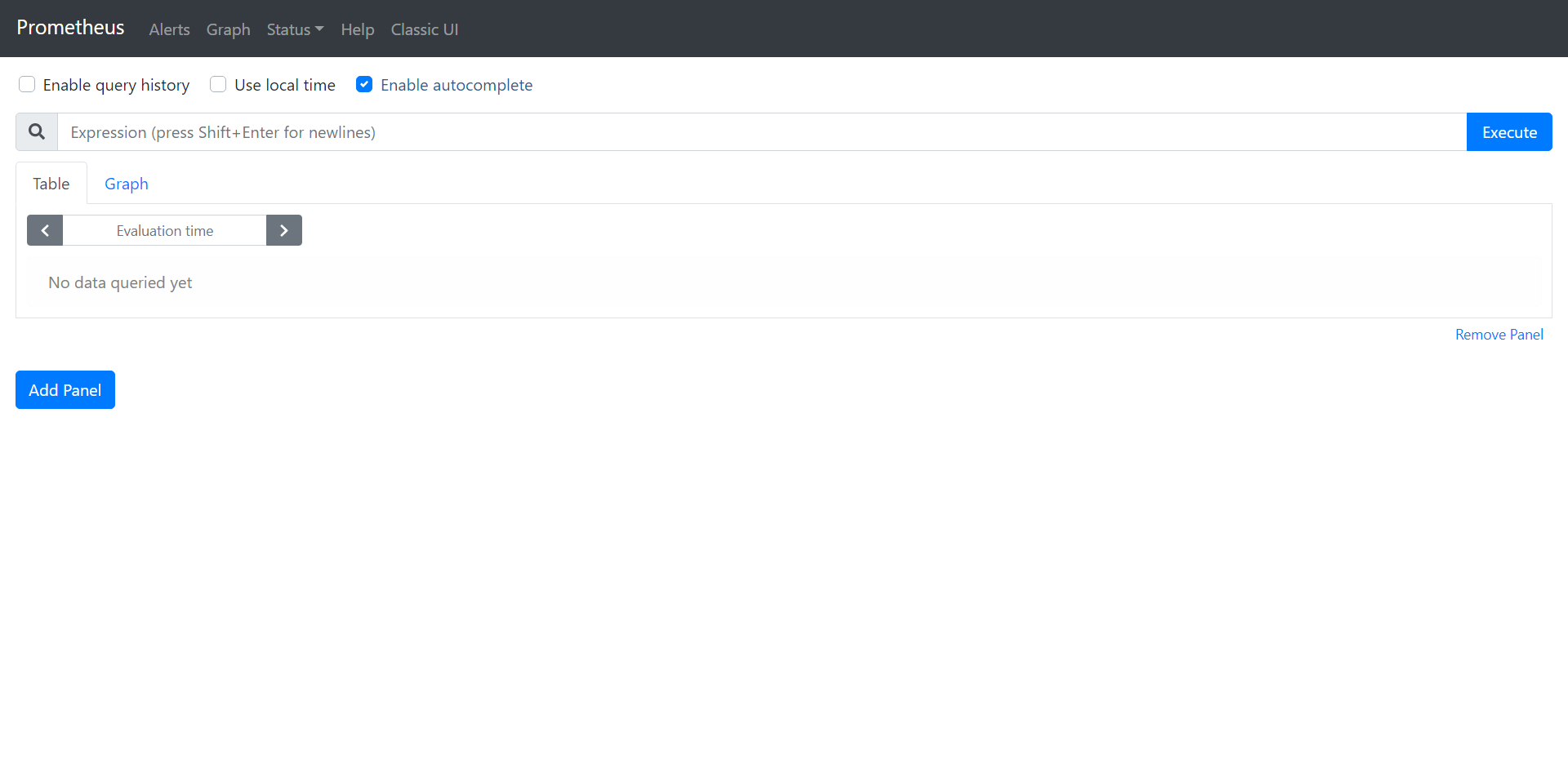Open Graph in the top navigation bar
1568x764 pixels.
click(228, 29)
